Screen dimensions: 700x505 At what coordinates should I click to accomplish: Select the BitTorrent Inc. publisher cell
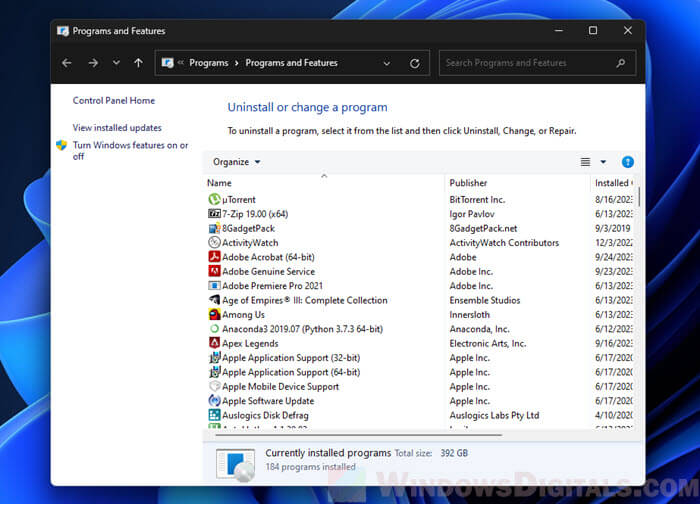[477, 199]
